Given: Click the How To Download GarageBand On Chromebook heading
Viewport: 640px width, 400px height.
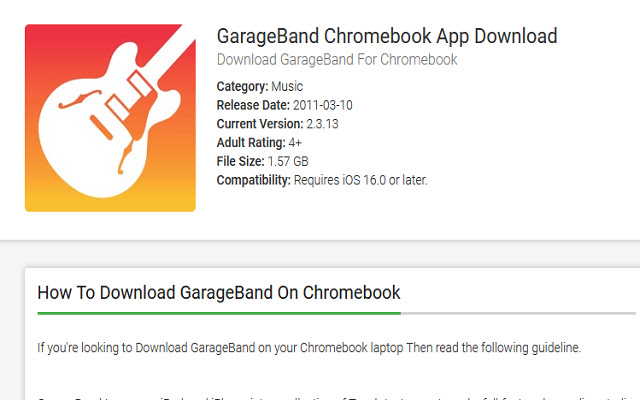Looking at the screenshot, I should 218,293.
